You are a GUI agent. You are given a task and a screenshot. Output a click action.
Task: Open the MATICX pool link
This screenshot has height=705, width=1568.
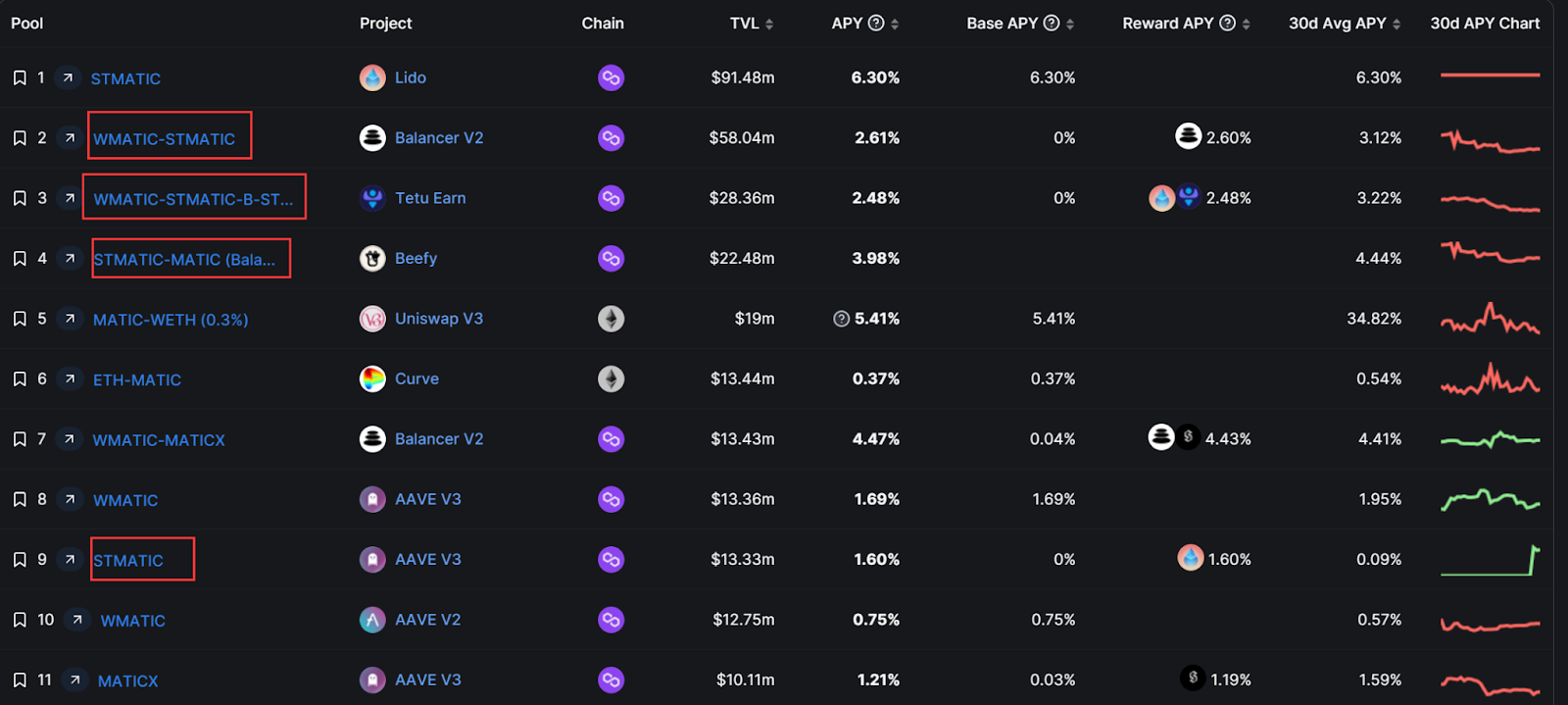point(128,680)
